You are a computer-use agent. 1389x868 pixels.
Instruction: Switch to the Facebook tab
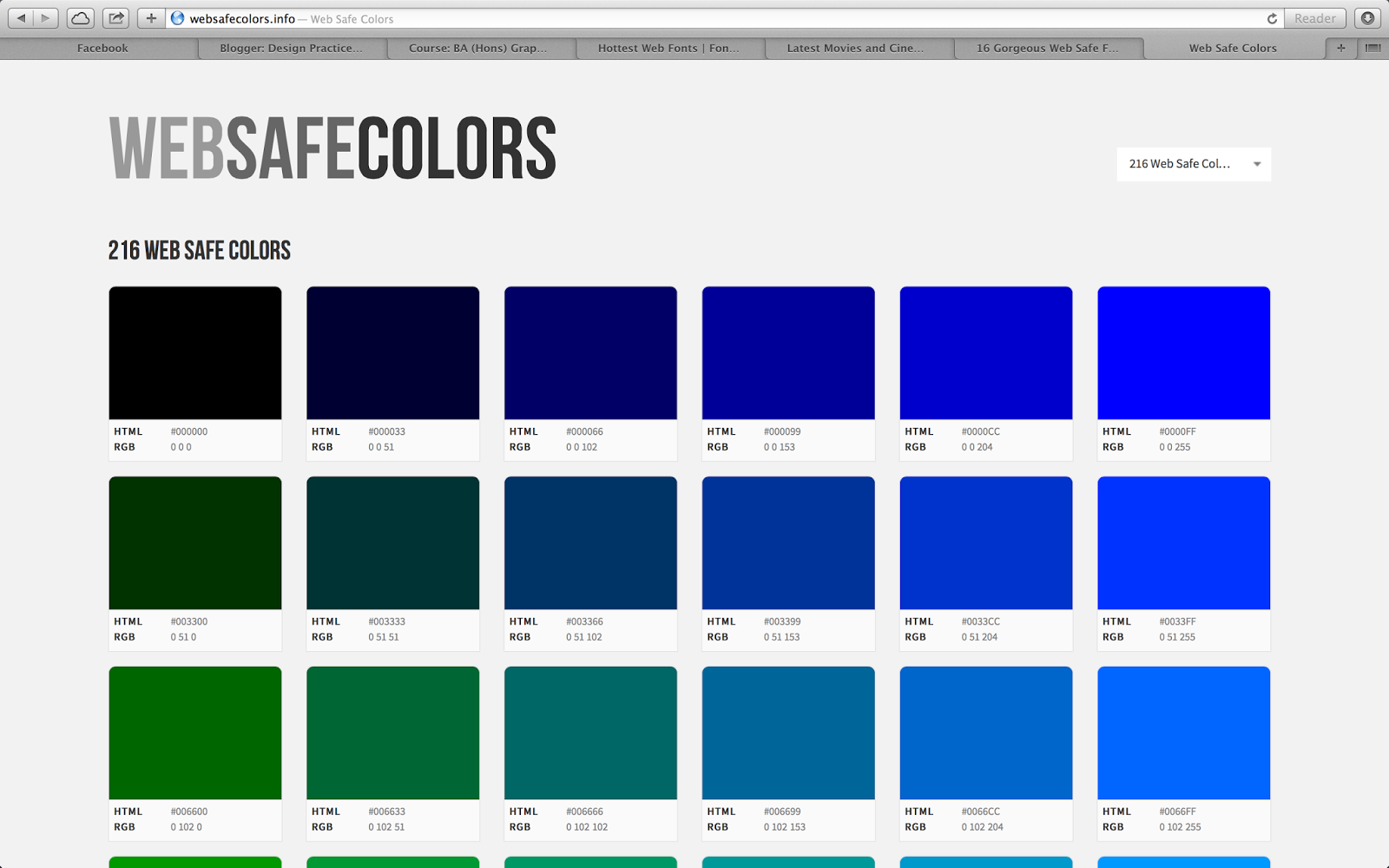point(102,49)
